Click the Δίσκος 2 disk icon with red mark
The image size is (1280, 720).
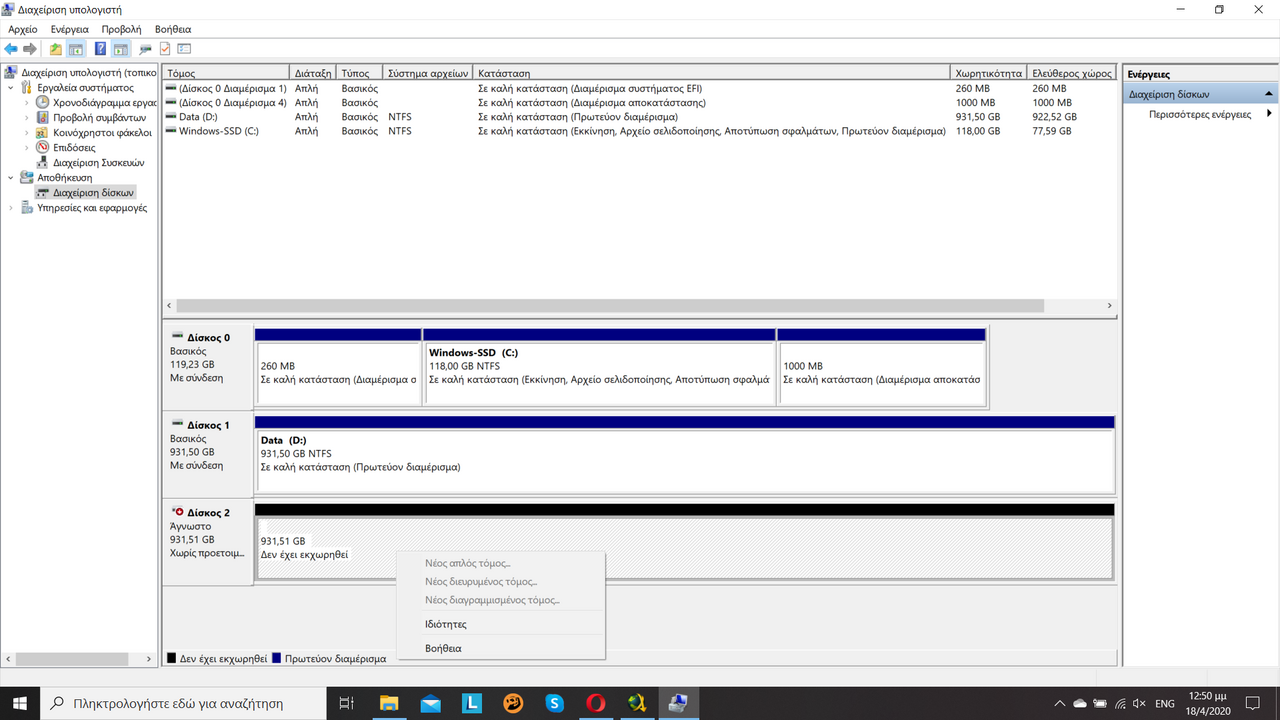pyautogui.click(x=177, y=512)
